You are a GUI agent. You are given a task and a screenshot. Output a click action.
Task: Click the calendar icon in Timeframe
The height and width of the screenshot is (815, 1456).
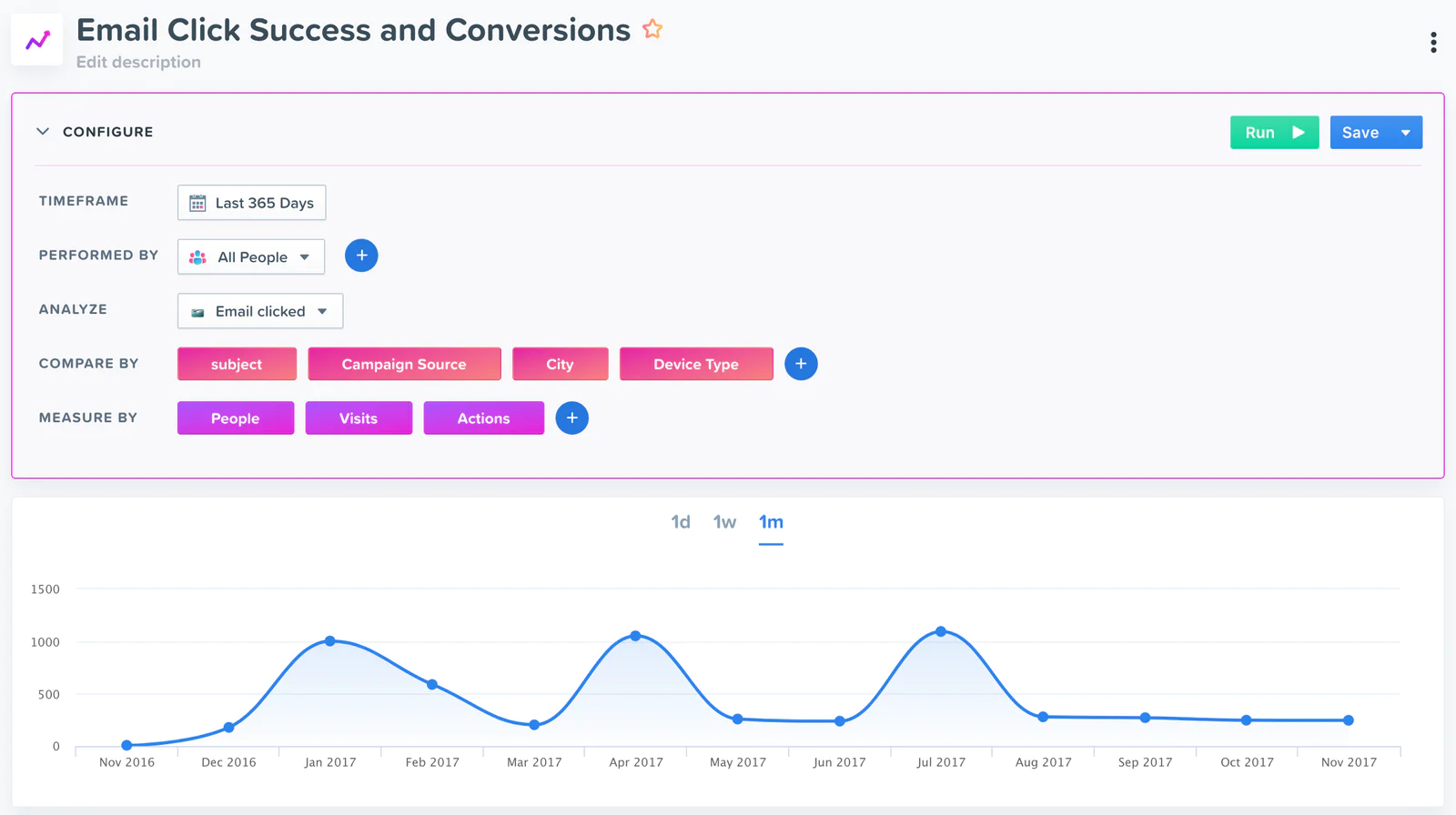click(197, 203)
